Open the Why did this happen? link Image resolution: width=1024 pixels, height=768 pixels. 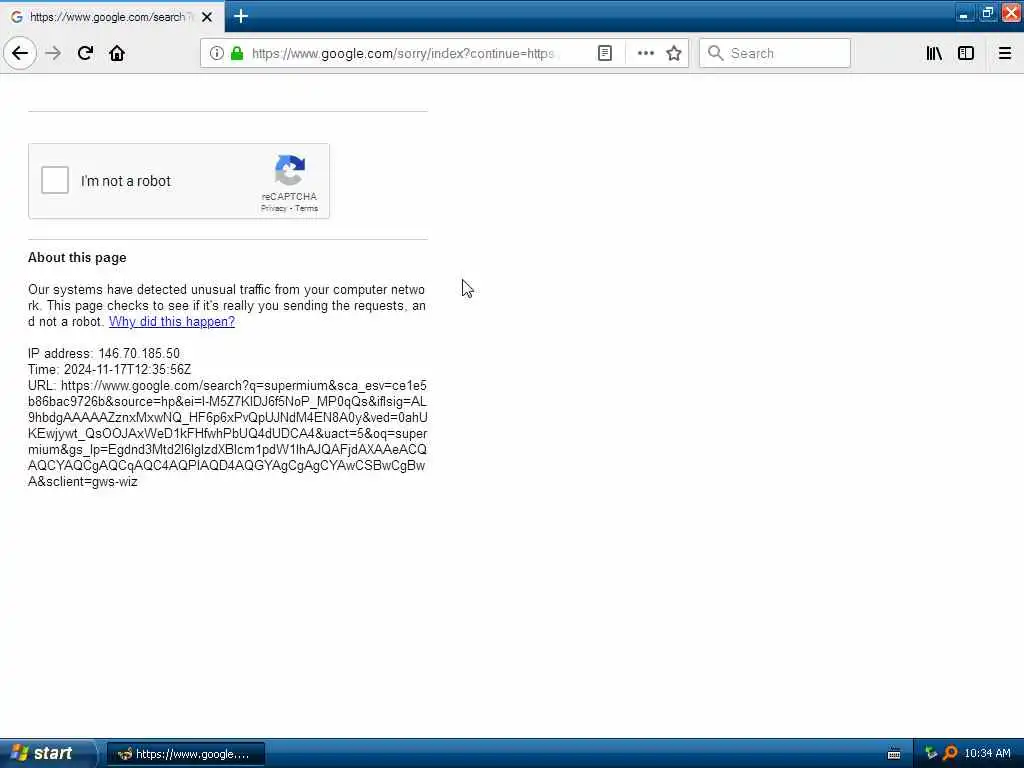(x=172, y=321)
